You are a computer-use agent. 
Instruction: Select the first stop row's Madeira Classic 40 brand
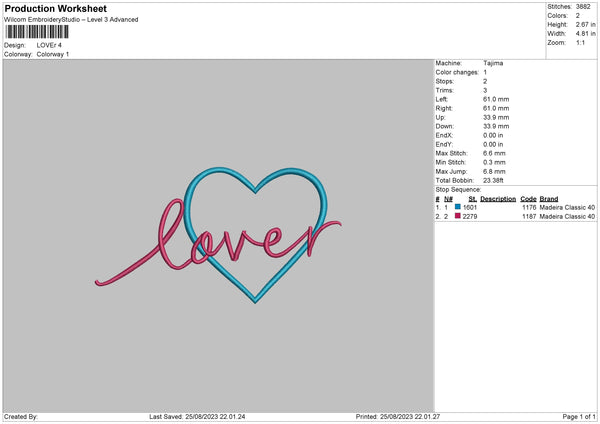point(568,207)
